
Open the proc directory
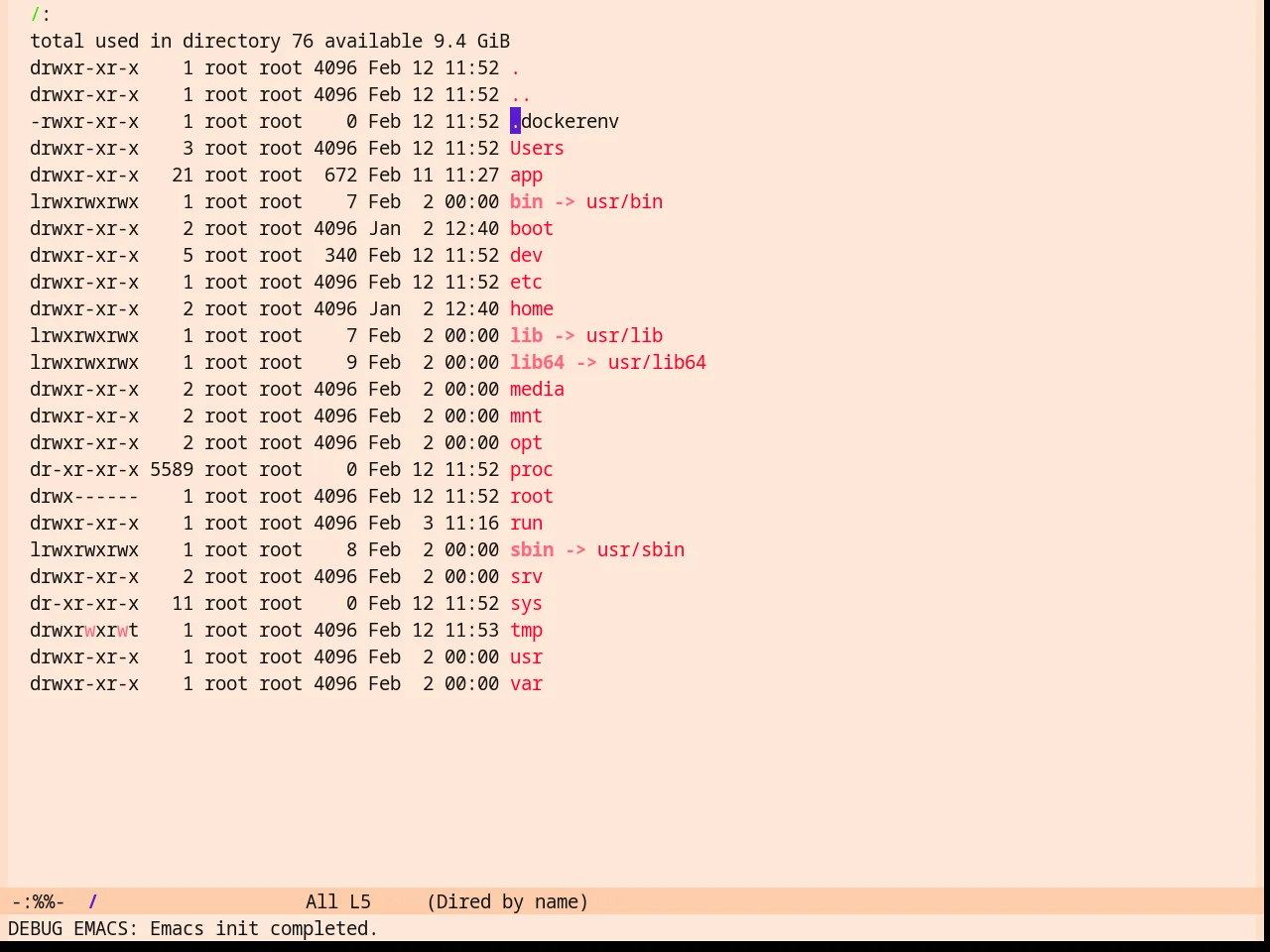click(x=532, y=470)
